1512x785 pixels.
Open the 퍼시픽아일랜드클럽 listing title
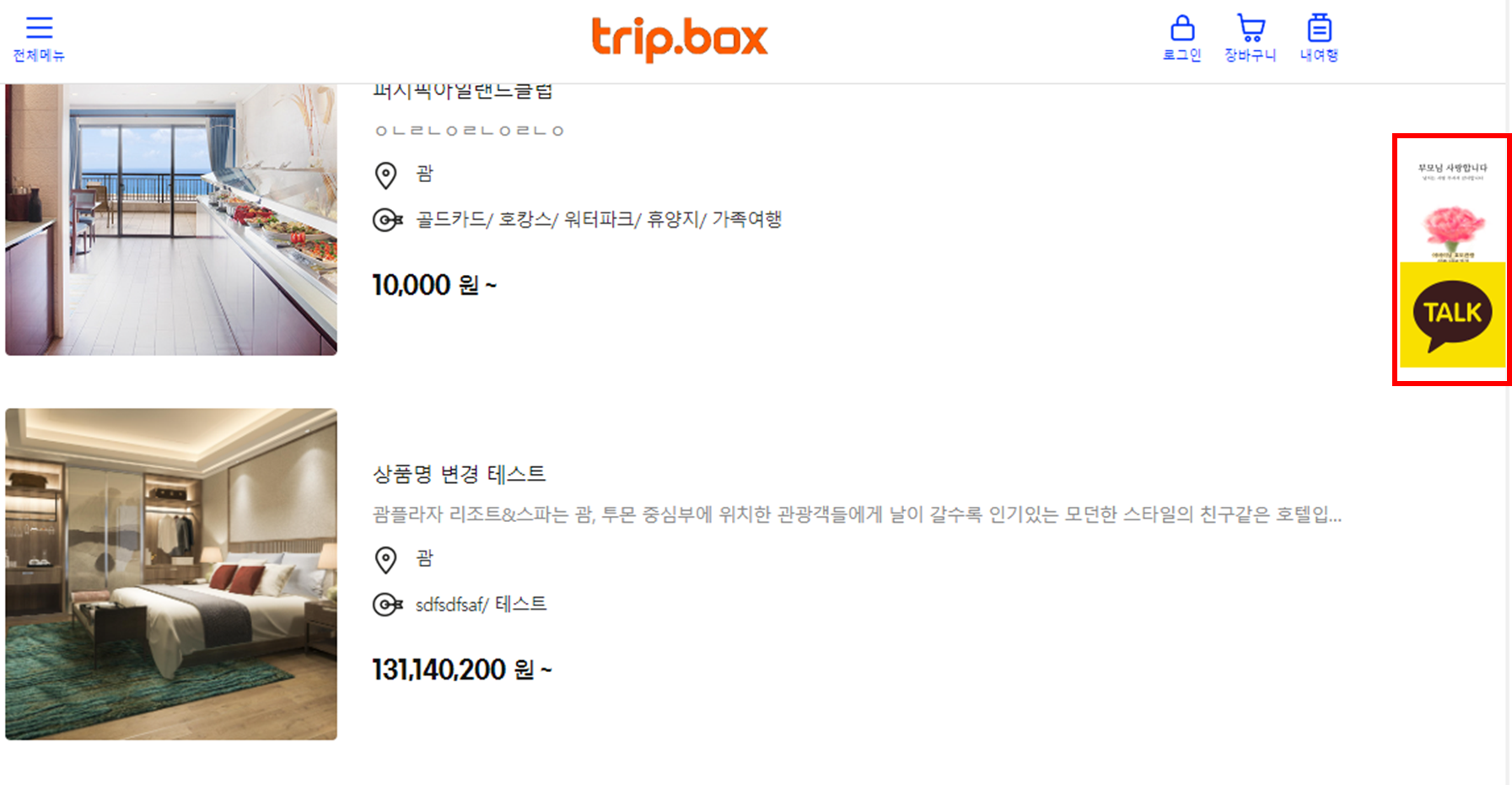click(463, 91)
